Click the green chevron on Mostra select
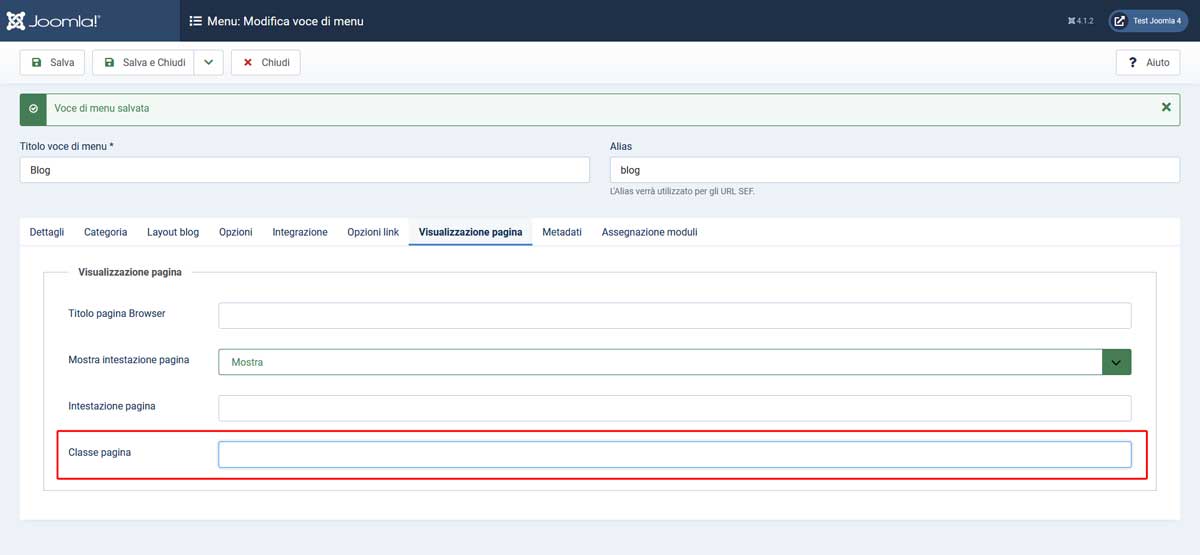The width and height of the screenshot is (1200, 555). point(1116,362)
